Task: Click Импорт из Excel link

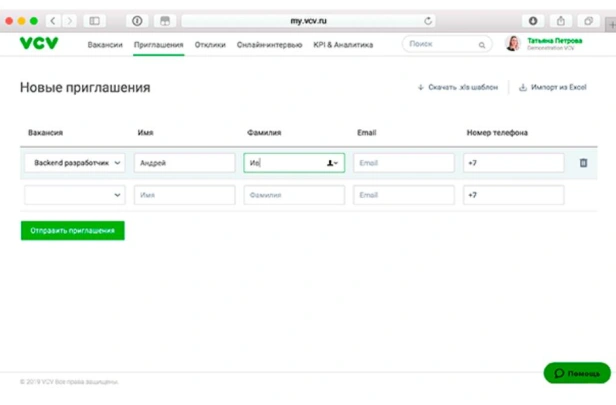Action: (x=553, y=87)
